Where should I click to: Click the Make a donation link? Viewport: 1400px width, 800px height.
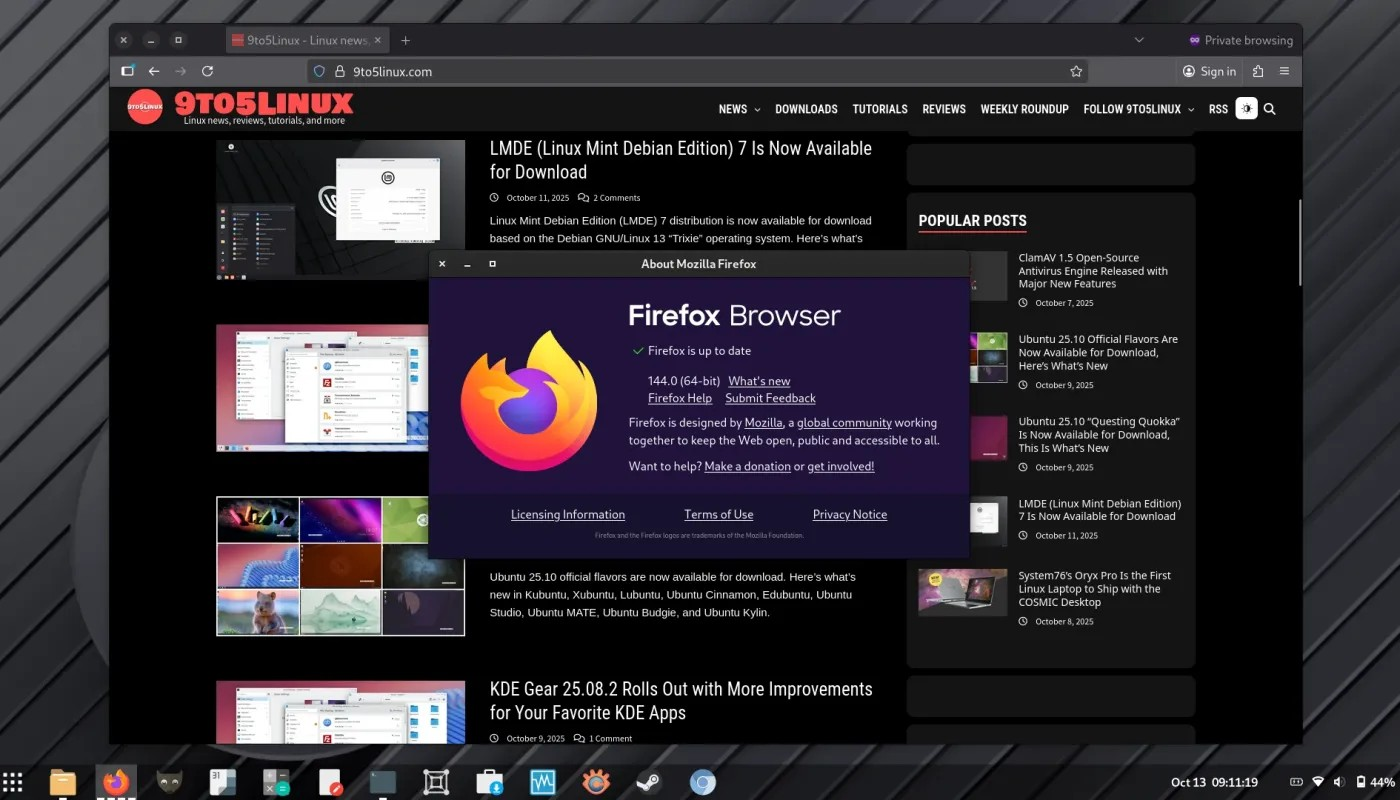[747, 466]
